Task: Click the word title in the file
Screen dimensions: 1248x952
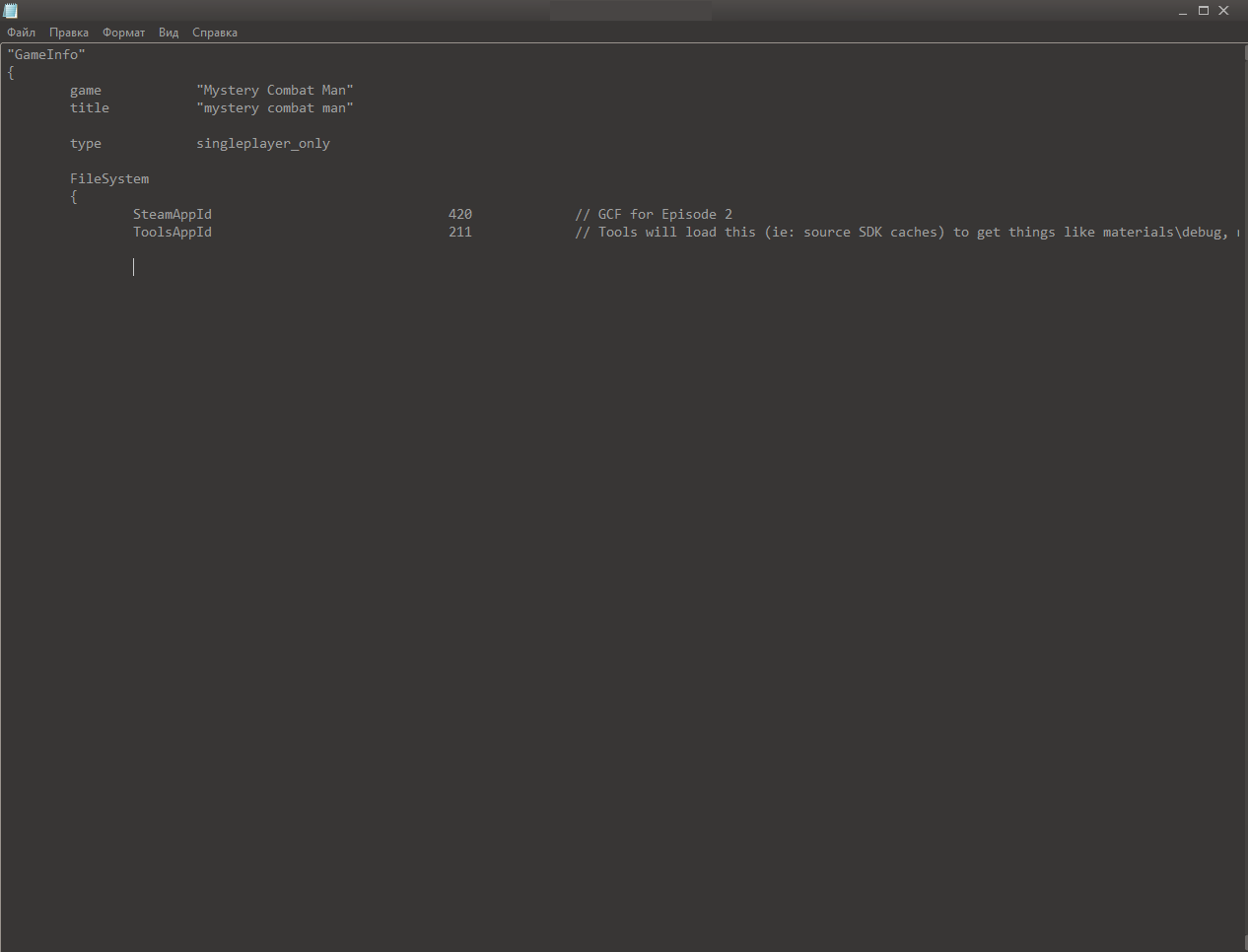Action: [90, 107]
